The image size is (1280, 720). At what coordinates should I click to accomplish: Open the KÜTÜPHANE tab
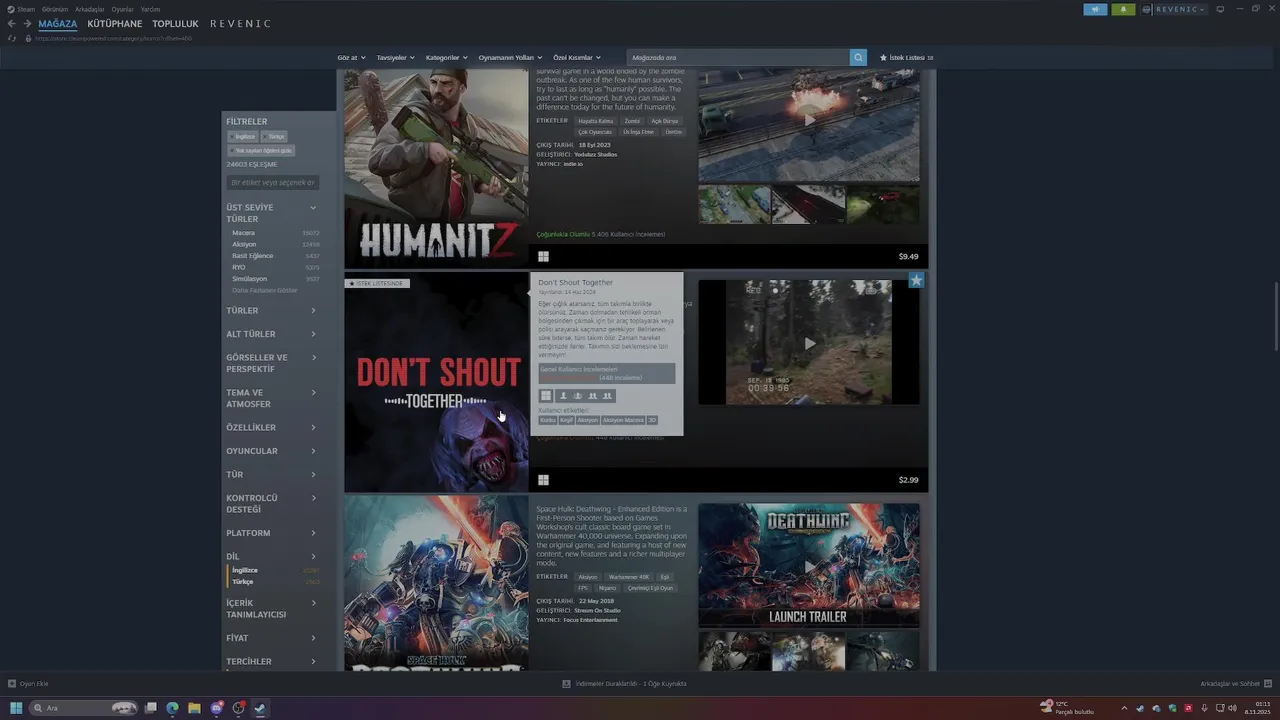pos(115,24)
